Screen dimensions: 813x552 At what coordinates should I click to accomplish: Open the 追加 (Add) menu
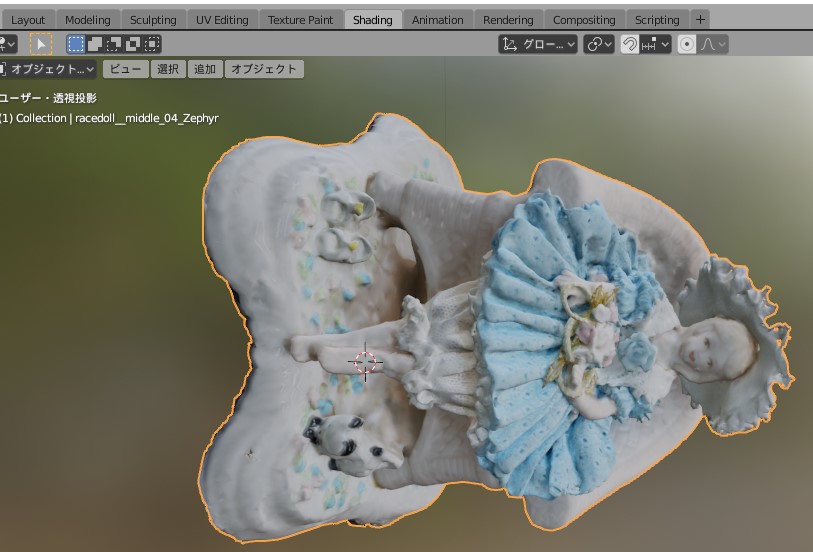tap(204, 69)
